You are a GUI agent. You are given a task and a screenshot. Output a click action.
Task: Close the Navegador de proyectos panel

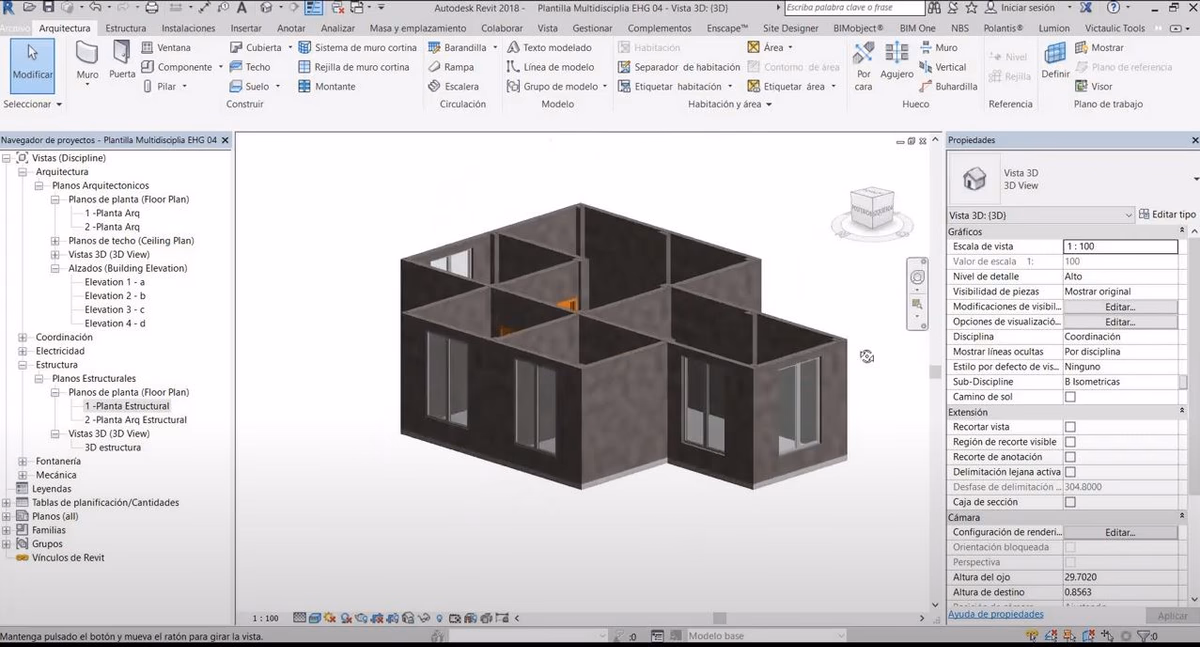(225, 141)
